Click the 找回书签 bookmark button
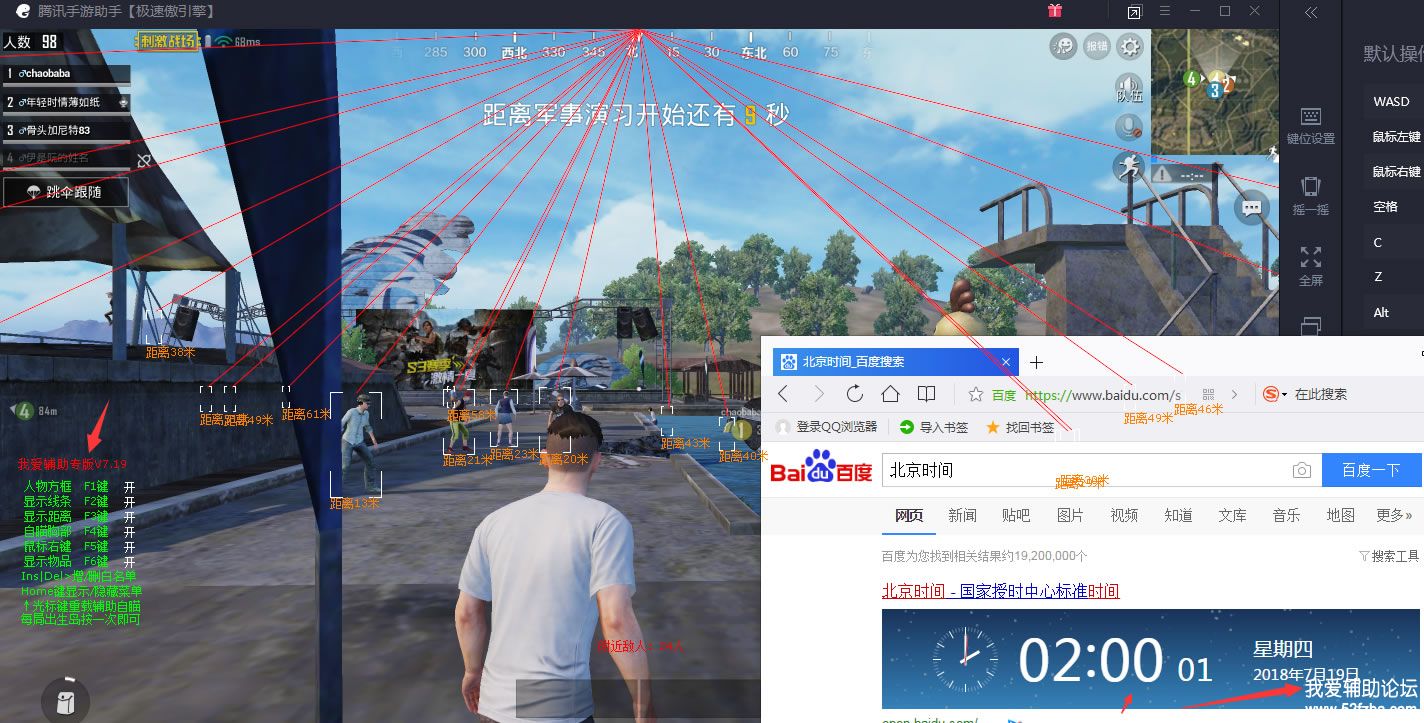Image resolution: width=1424 pixels, height=723 pixels. 1020,427
